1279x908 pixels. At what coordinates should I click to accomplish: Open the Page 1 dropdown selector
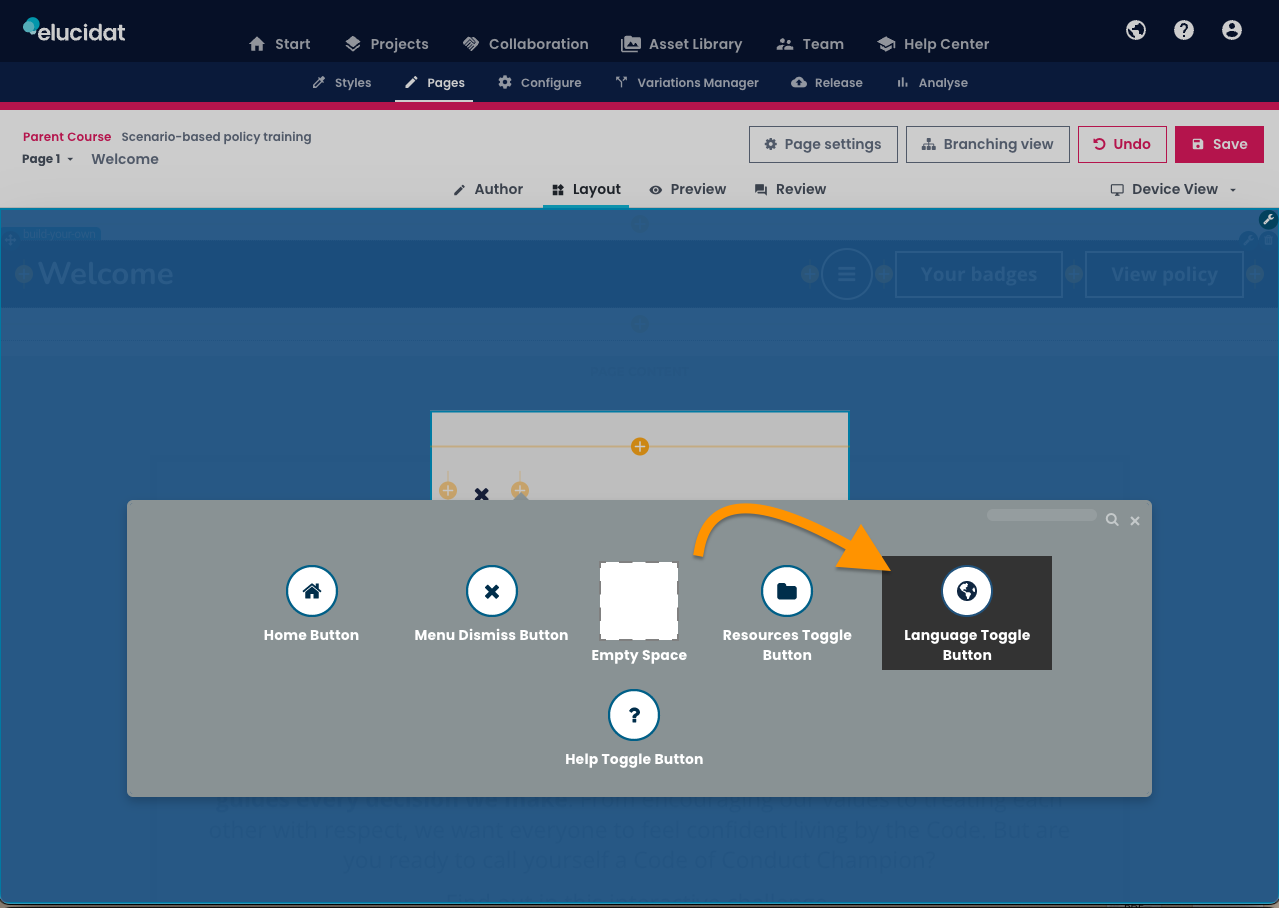click(48, 159)
